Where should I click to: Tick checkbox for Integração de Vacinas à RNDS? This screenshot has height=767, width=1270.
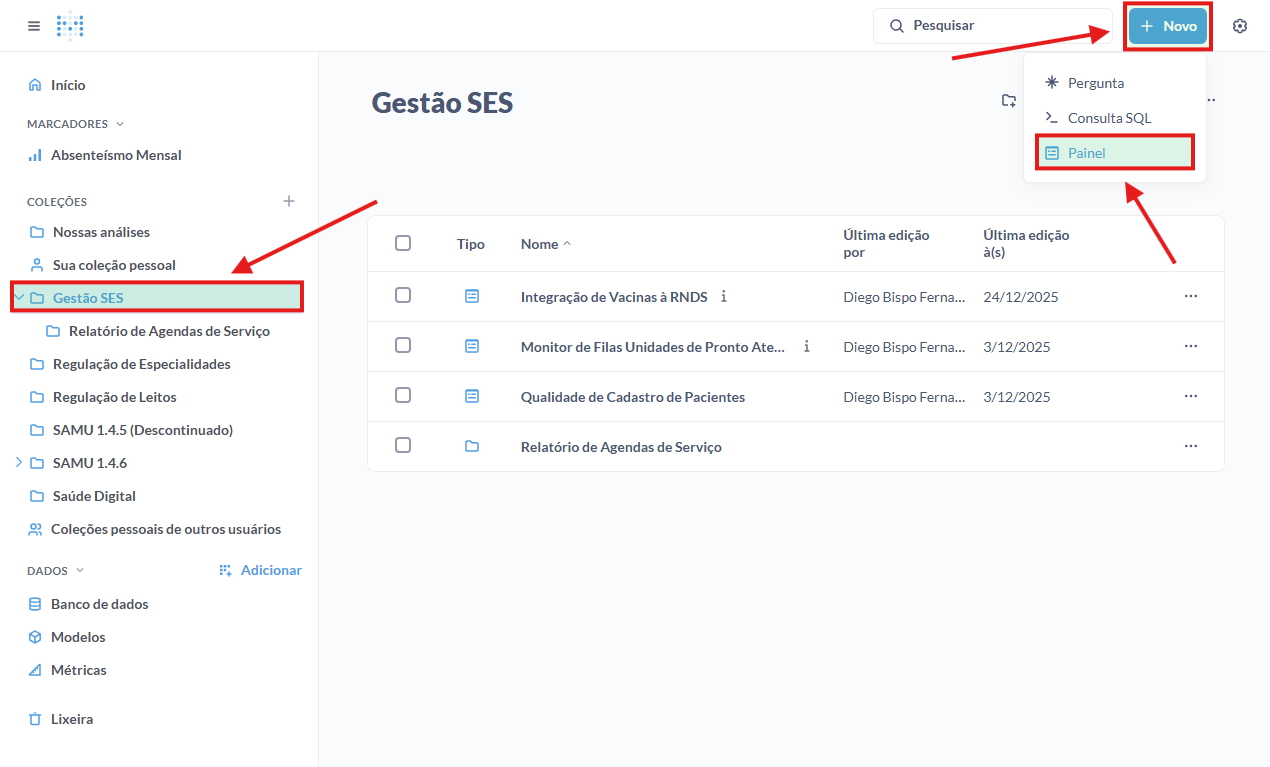click(x=403, y=296)
